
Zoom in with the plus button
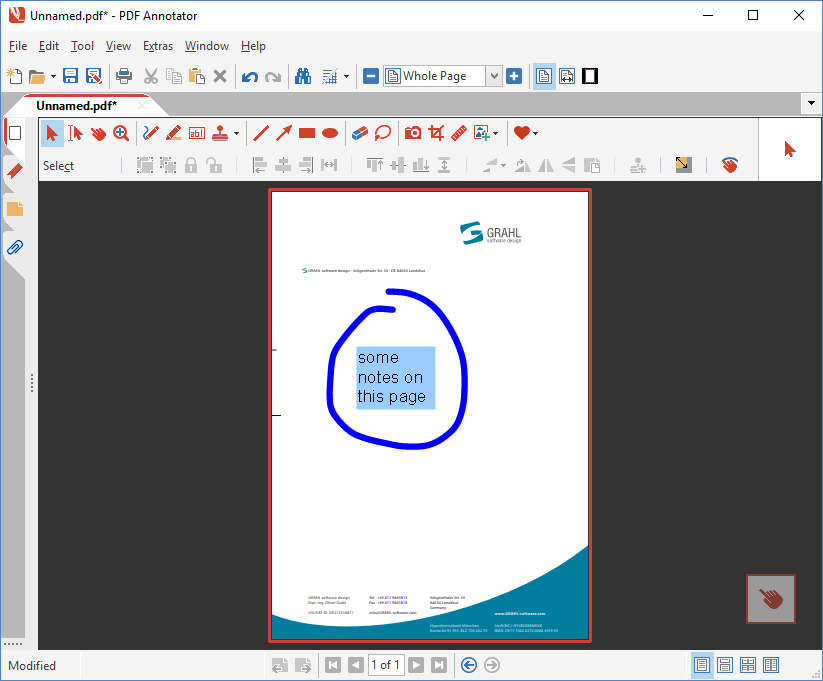pos(514,77)
